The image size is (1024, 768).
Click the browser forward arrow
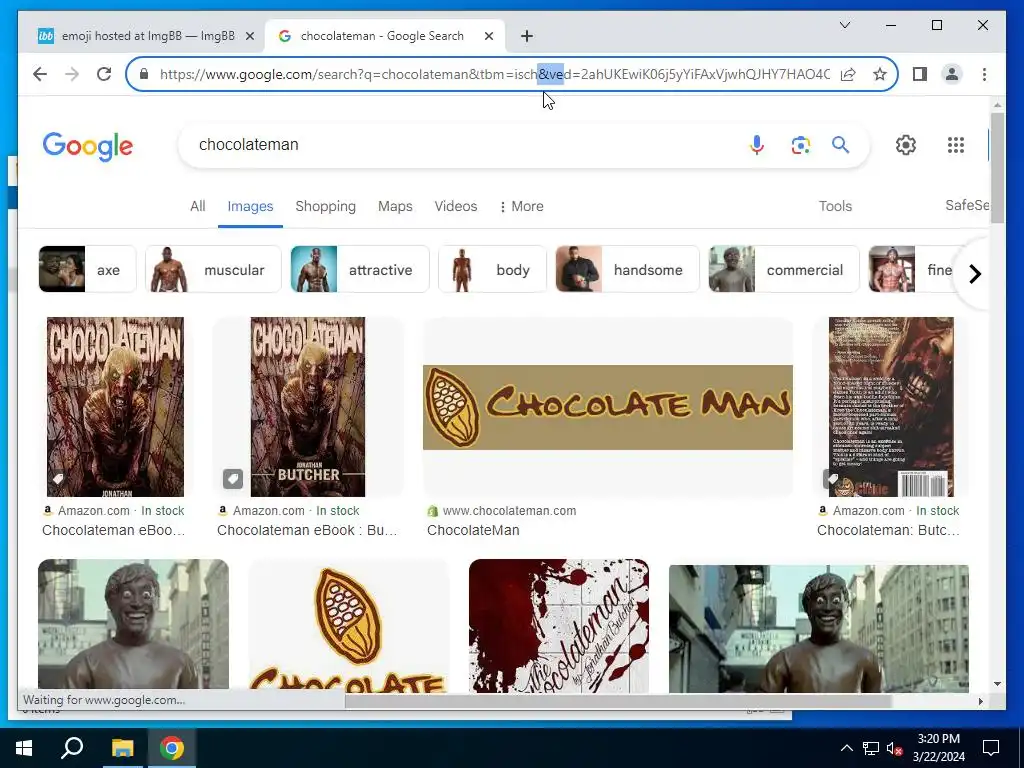[72, 74]
